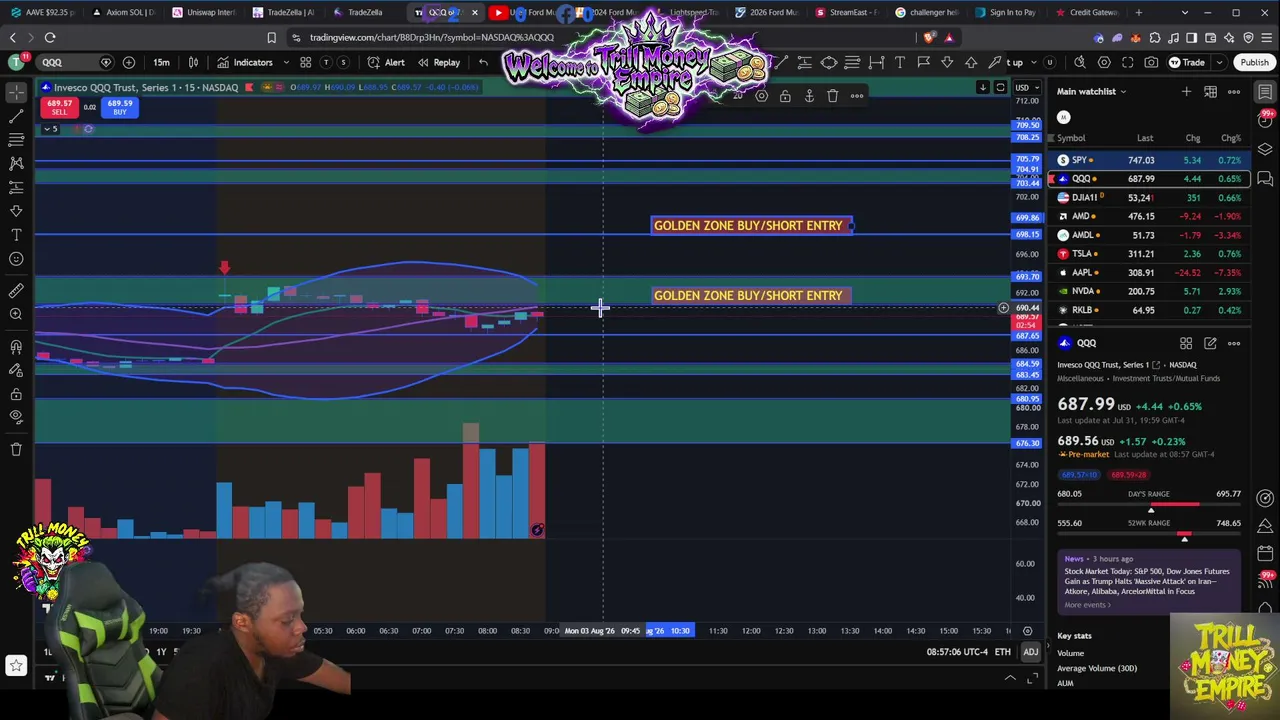Select the text annotation tool in left sidebar
The image size is (1280, 720).
click(16, 235)
